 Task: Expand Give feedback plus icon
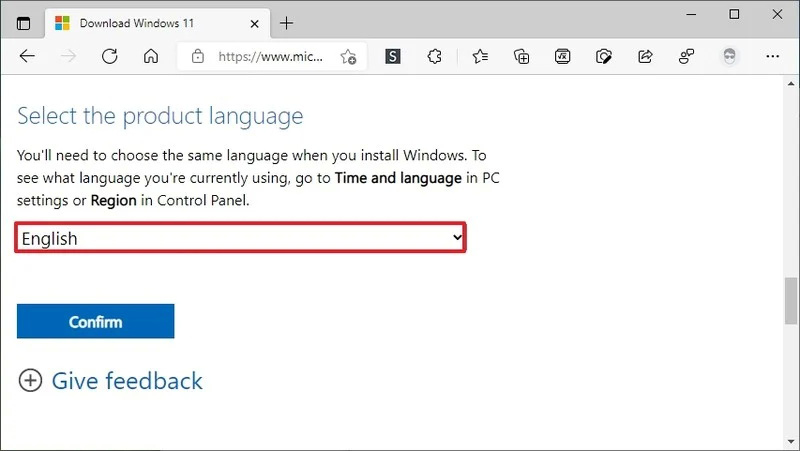pos(30,381)
